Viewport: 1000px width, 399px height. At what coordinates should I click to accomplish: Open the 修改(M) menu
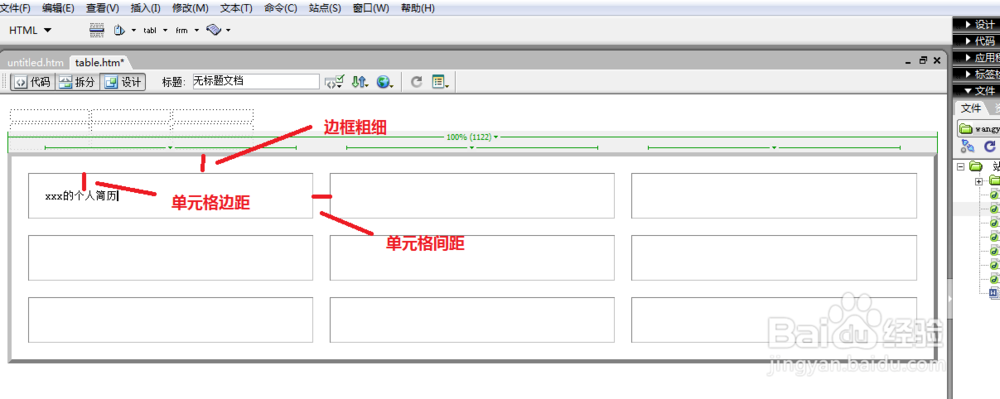pos(190,8)
